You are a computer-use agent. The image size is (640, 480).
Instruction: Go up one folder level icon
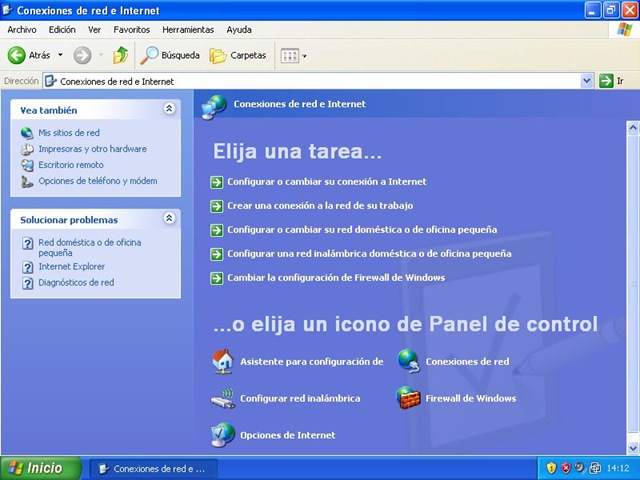(x=120, y=55)
